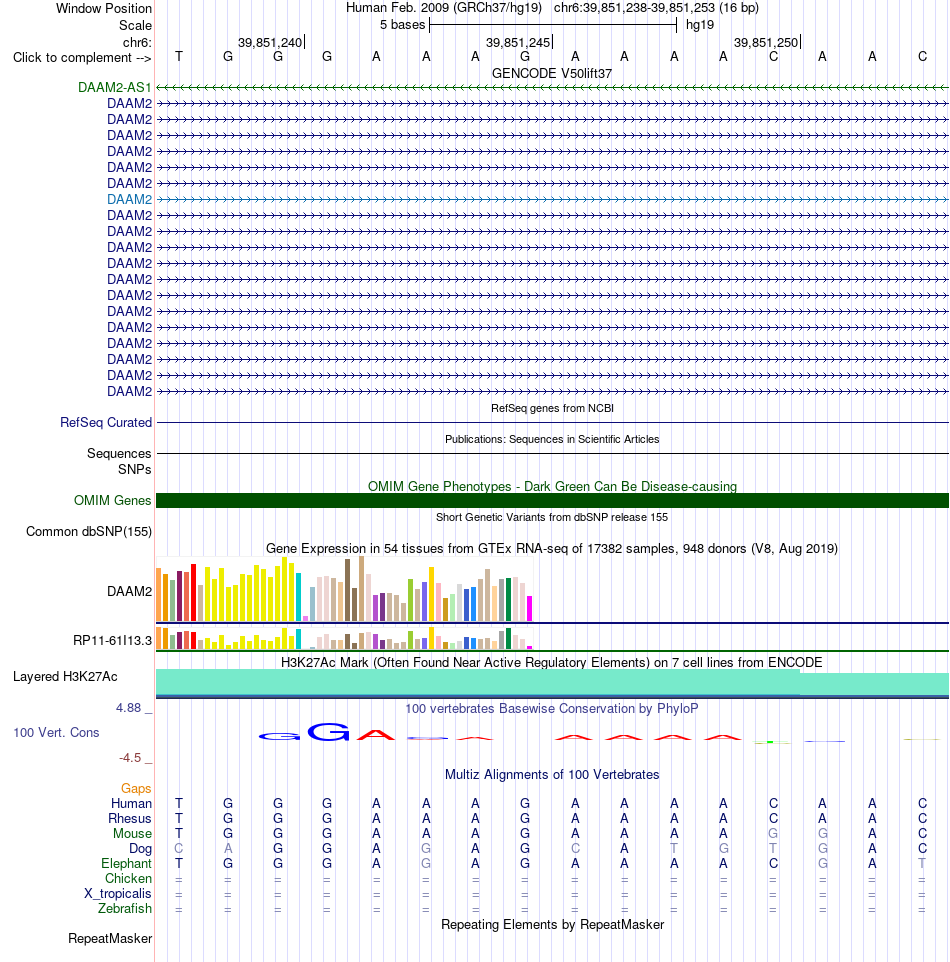Viewport: 950px width, 962px height.
Task: Click the DAAM2-AS1 gene label
Action: click(x=115, y=87)
